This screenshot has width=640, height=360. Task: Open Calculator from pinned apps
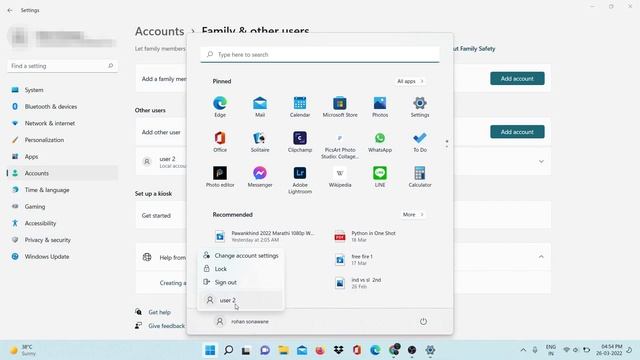coord(420,177)
